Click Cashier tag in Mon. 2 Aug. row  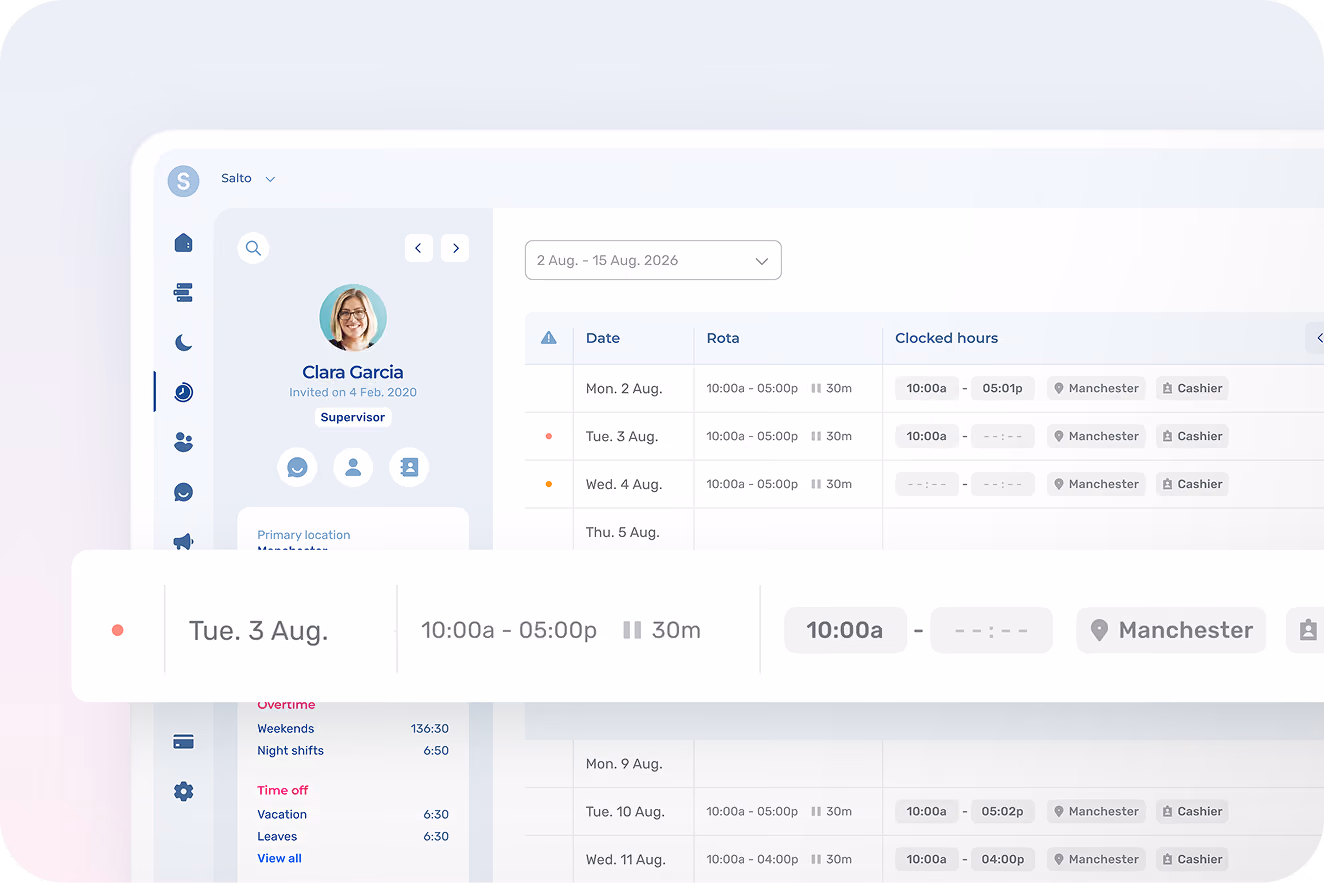click(x=1192, y=388)
